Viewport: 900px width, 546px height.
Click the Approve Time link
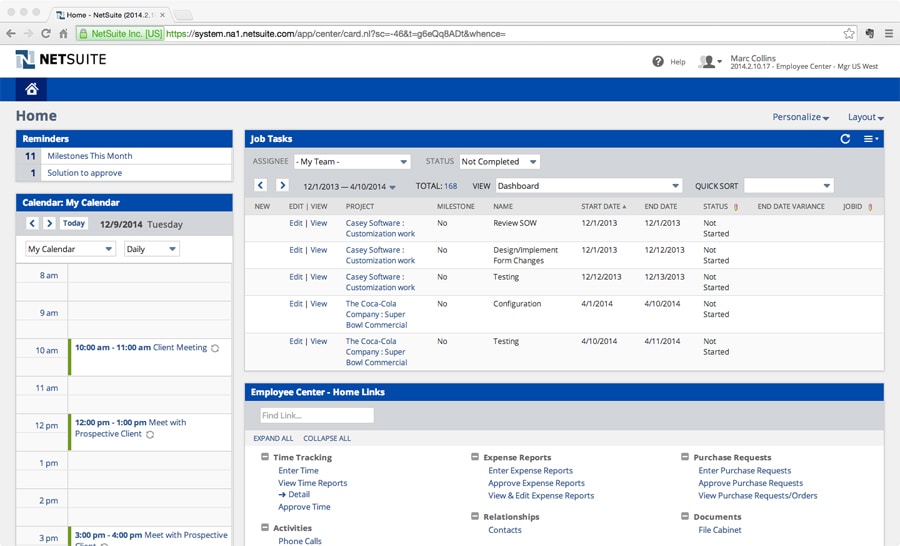304,507
